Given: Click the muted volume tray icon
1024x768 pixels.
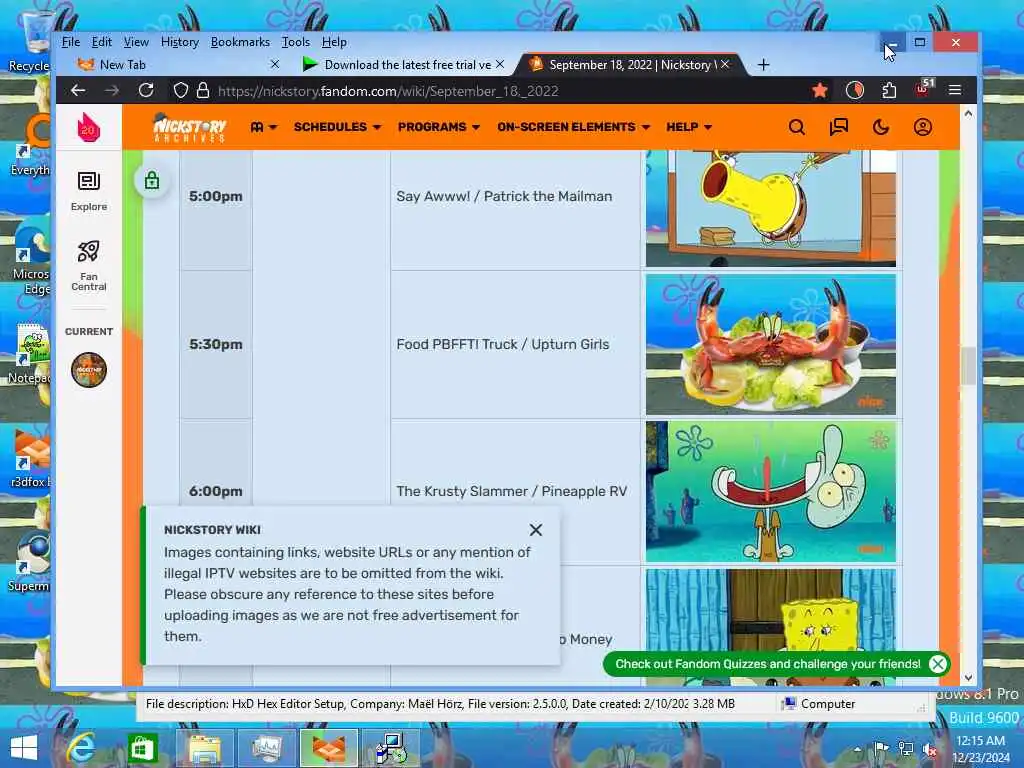Looking at the screenshot, I should [931, 750].
